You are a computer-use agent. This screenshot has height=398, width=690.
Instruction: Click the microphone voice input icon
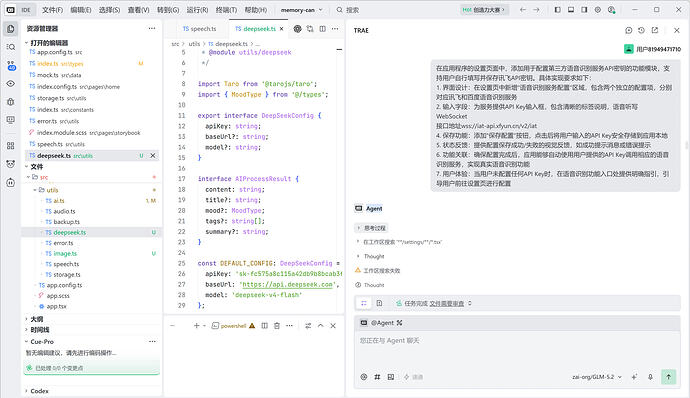tap(650, 377)
